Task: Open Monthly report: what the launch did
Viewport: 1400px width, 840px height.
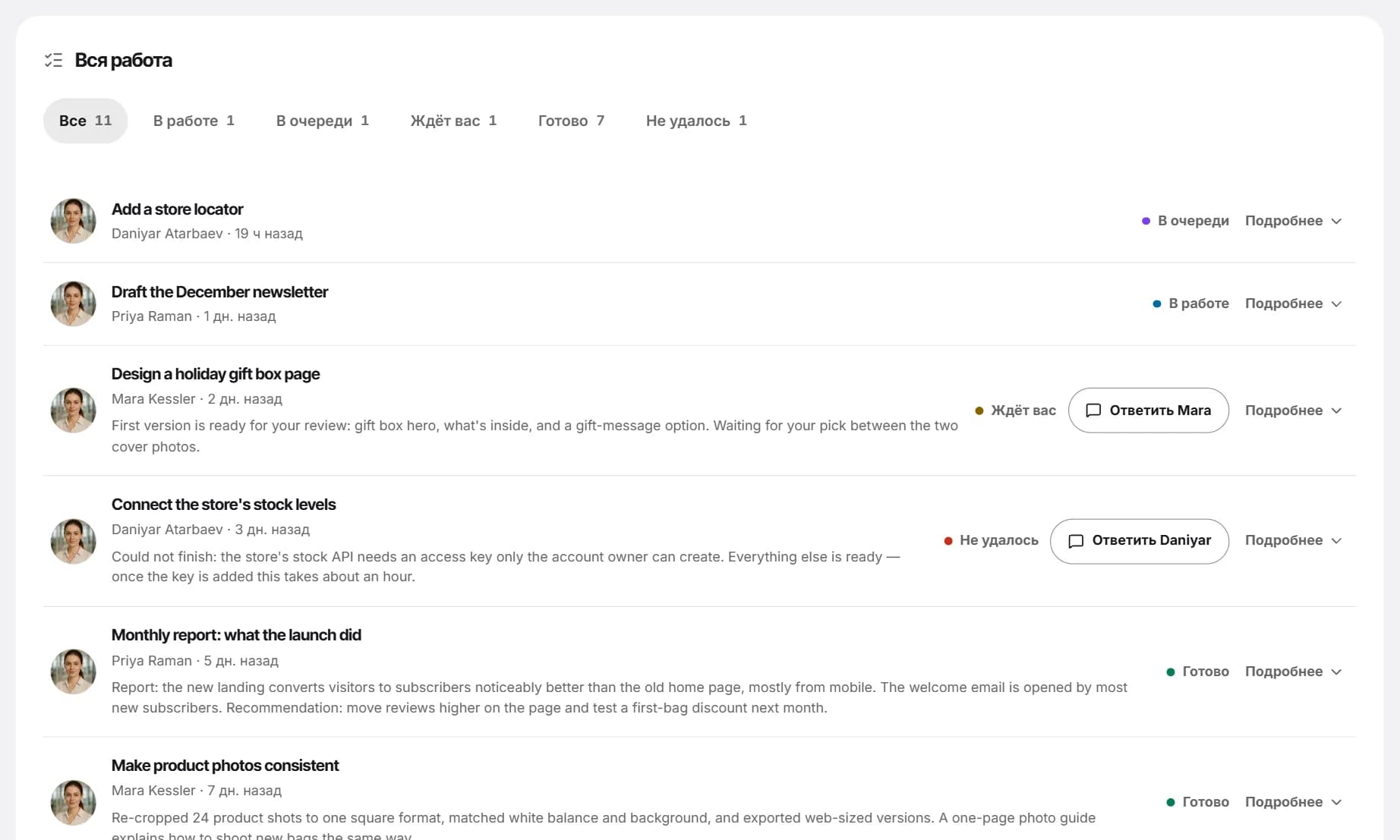Action: 236,635
